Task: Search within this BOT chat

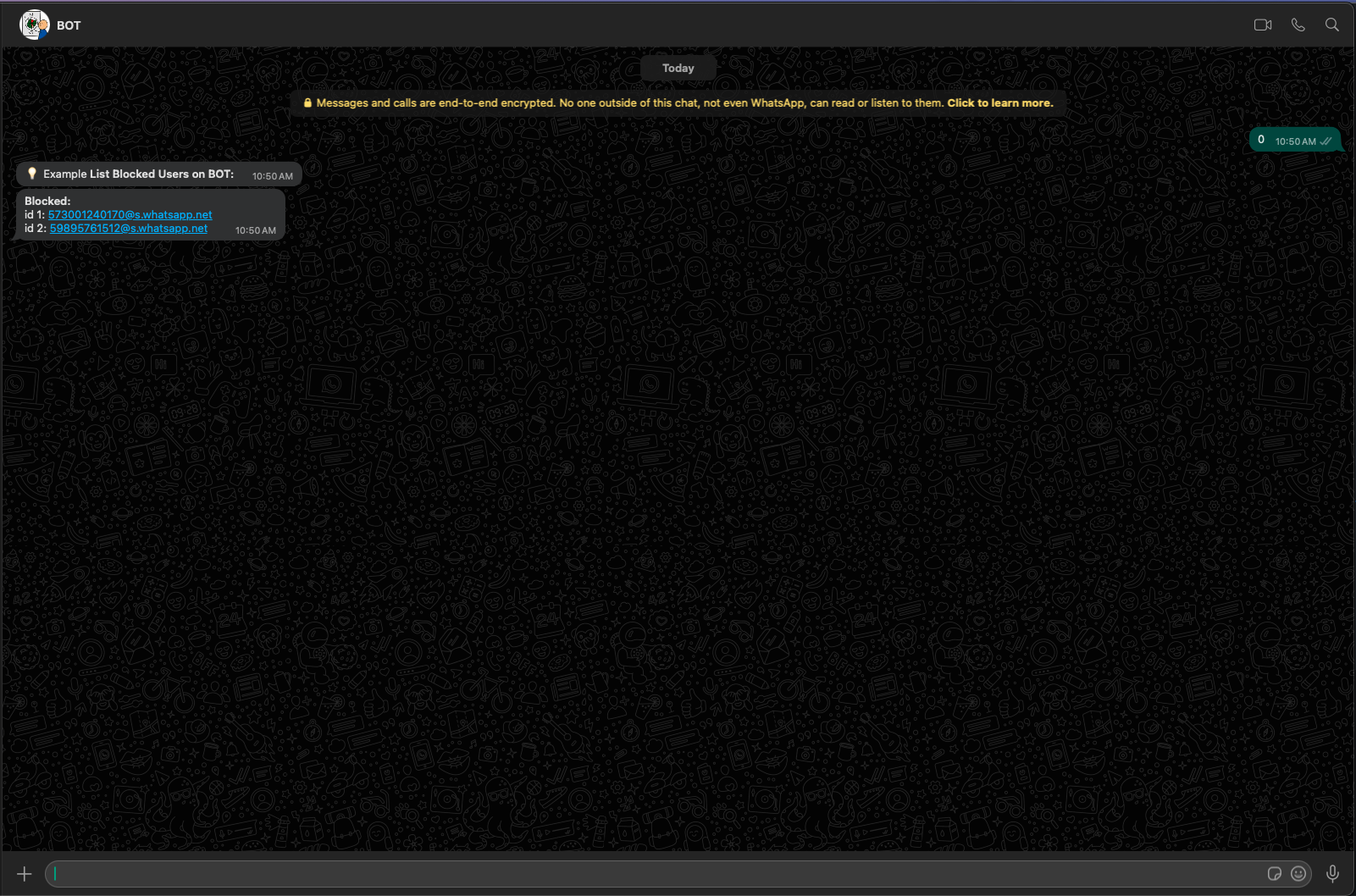Action: tap(1332, 25)
